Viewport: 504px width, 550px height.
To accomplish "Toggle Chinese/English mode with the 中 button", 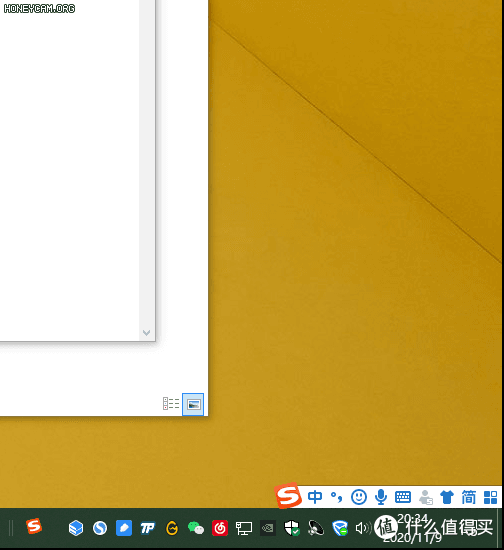I will (315, 497).
